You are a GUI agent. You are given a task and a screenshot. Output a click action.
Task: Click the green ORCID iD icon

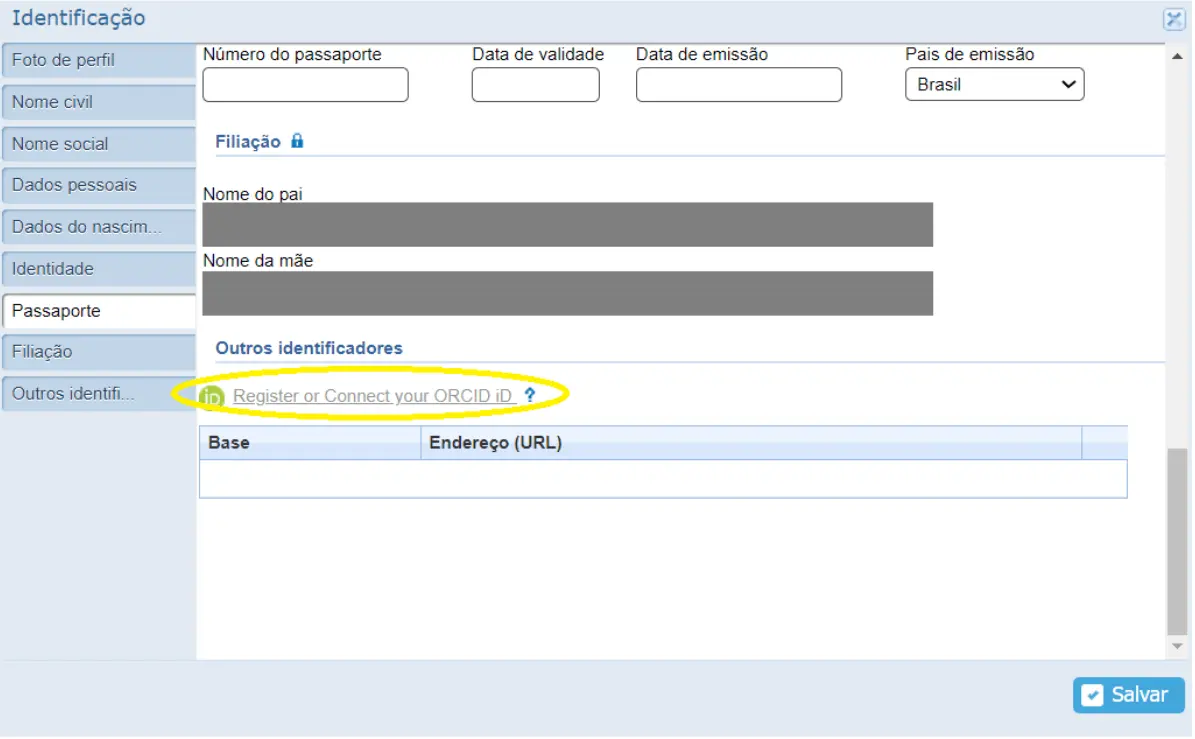[212, 397]
